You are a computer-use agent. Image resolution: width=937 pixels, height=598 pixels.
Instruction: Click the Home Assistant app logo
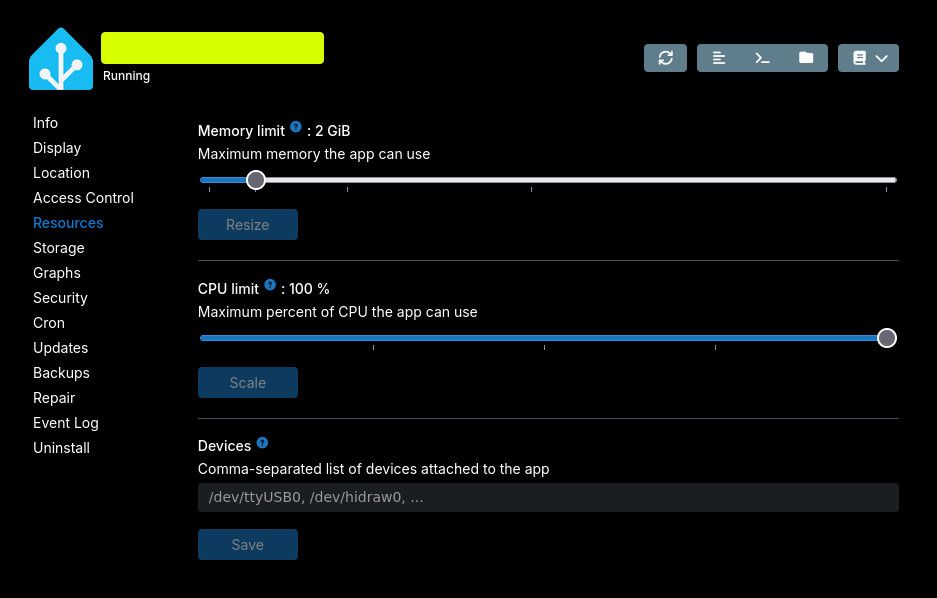[x=61, y=60]
